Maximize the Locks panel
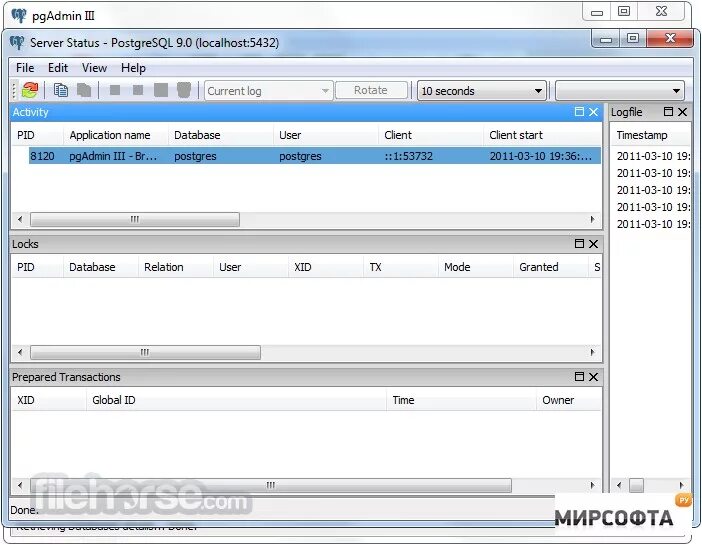This screenshot has height=545, width=702. coord(579,244)
